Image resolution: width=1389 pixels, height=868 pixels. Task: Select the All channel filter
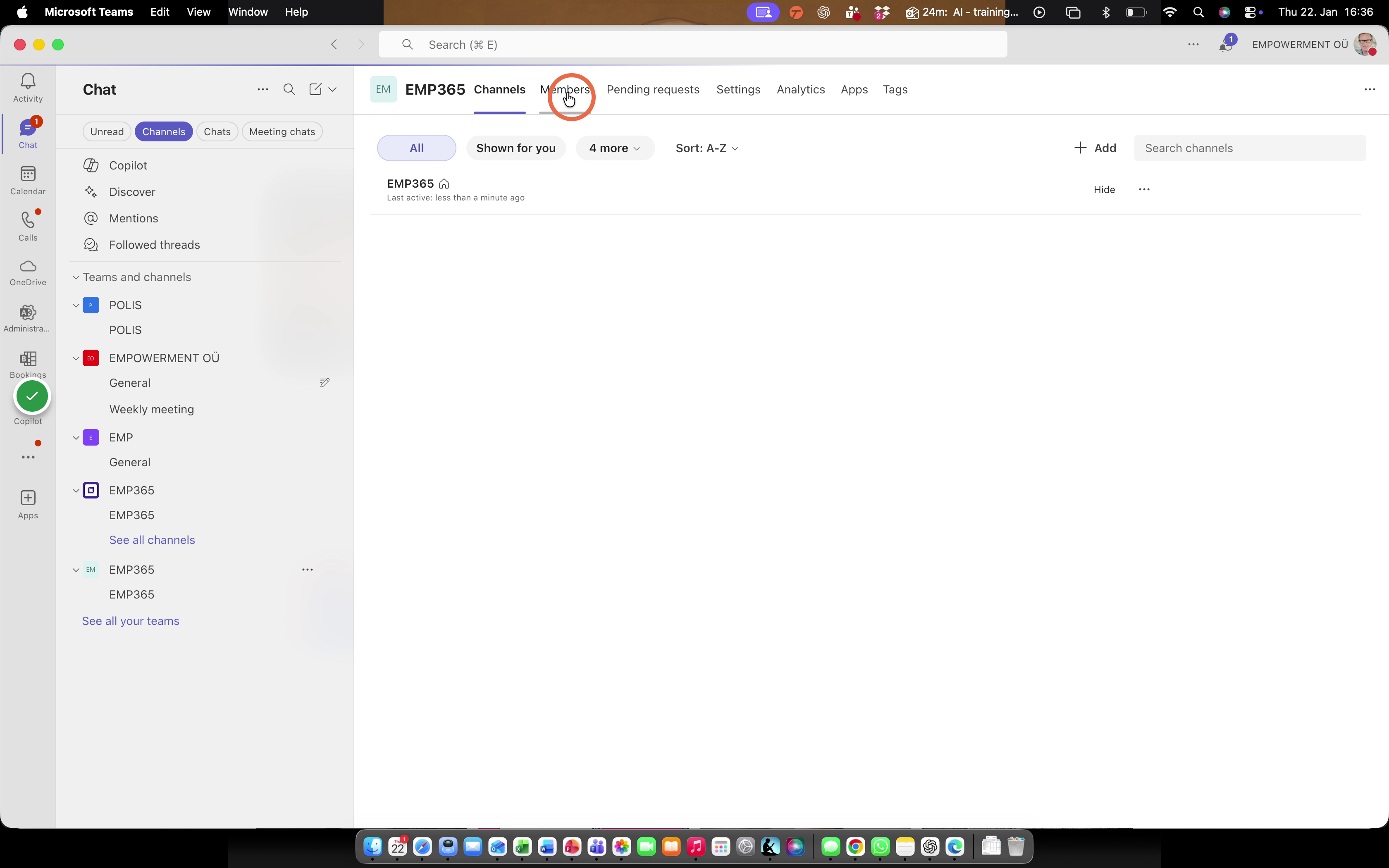tap(417, 148)
